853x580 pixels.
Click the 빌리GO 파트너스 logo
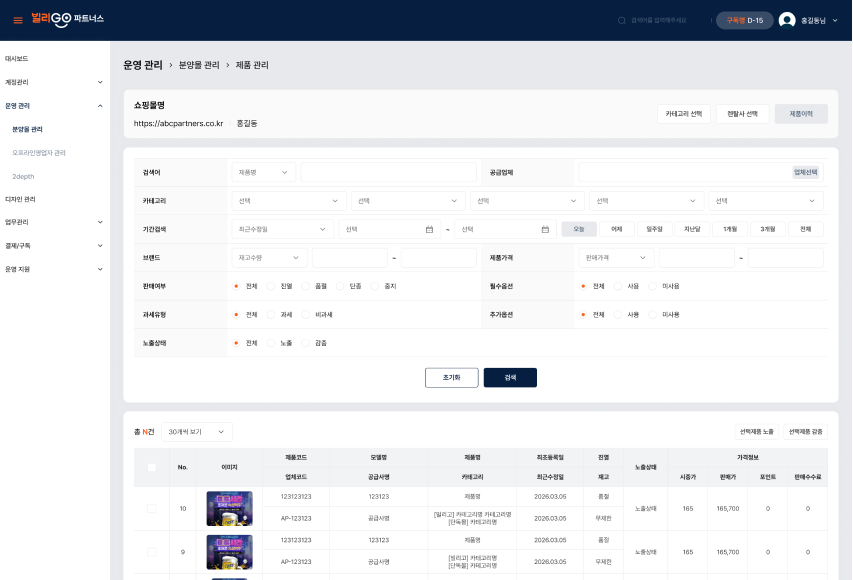click(67, 20)
